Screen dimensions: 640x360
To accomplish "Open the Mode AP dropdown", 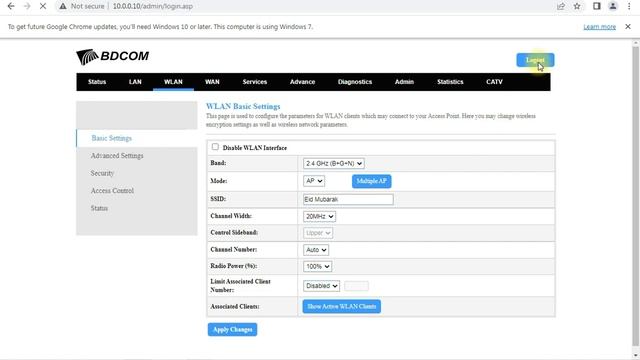I will [x=314, y=181].
